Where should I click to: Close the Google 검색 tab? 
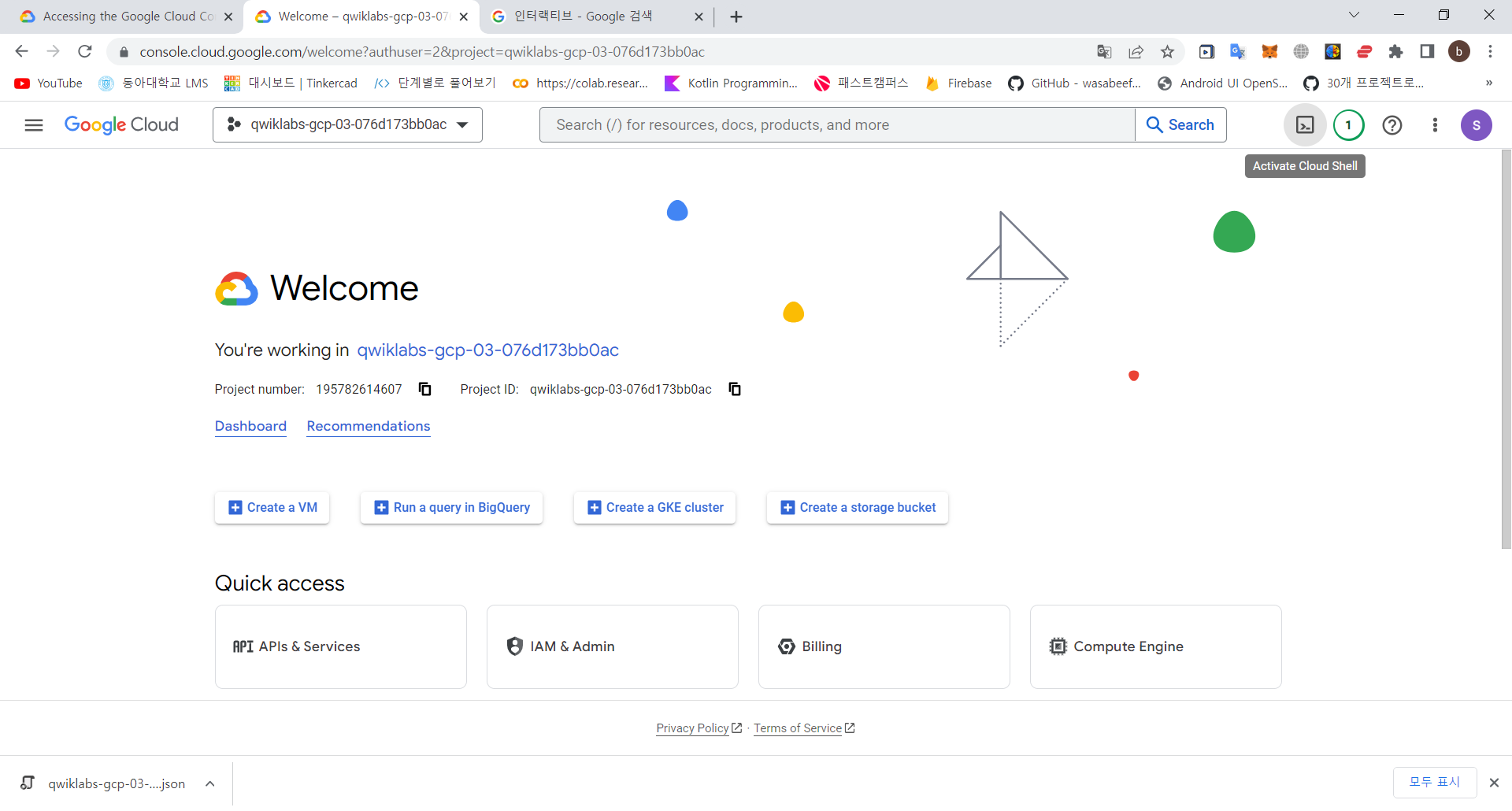coord(699,17)
